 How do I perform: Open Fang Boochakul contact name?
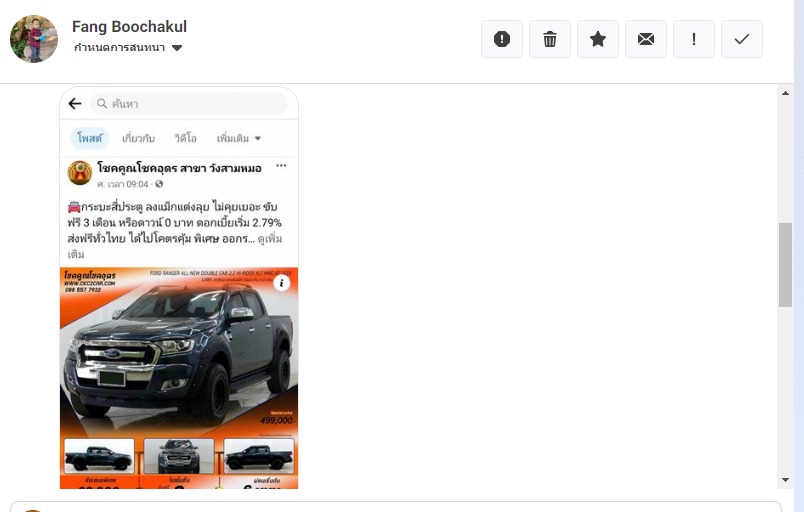(129, 27)
